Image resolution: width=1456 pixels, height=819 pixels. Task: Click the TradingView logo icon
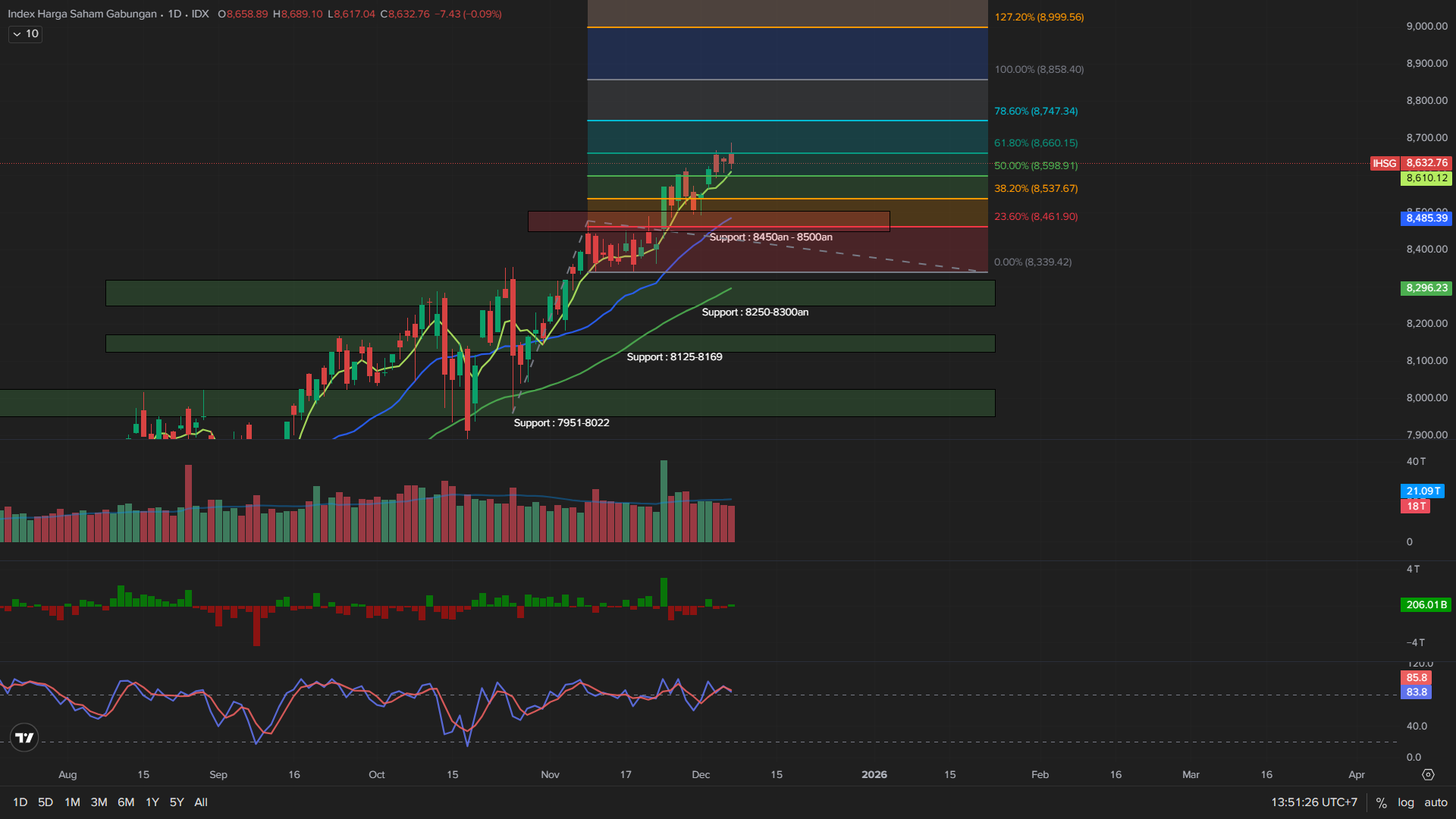point(24,737)
